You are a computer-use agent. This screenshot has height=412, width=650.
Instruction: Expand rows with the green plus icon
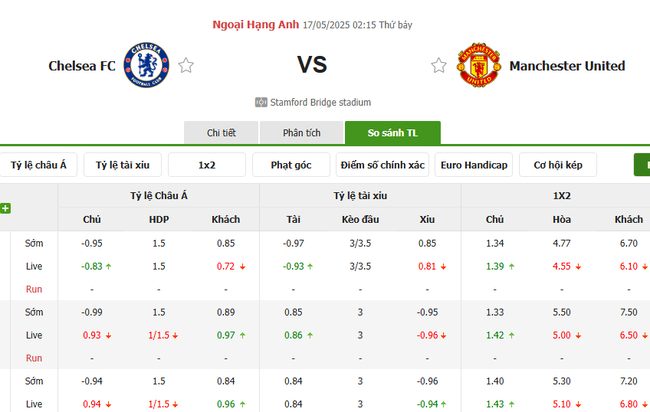(x=6, y=208)
